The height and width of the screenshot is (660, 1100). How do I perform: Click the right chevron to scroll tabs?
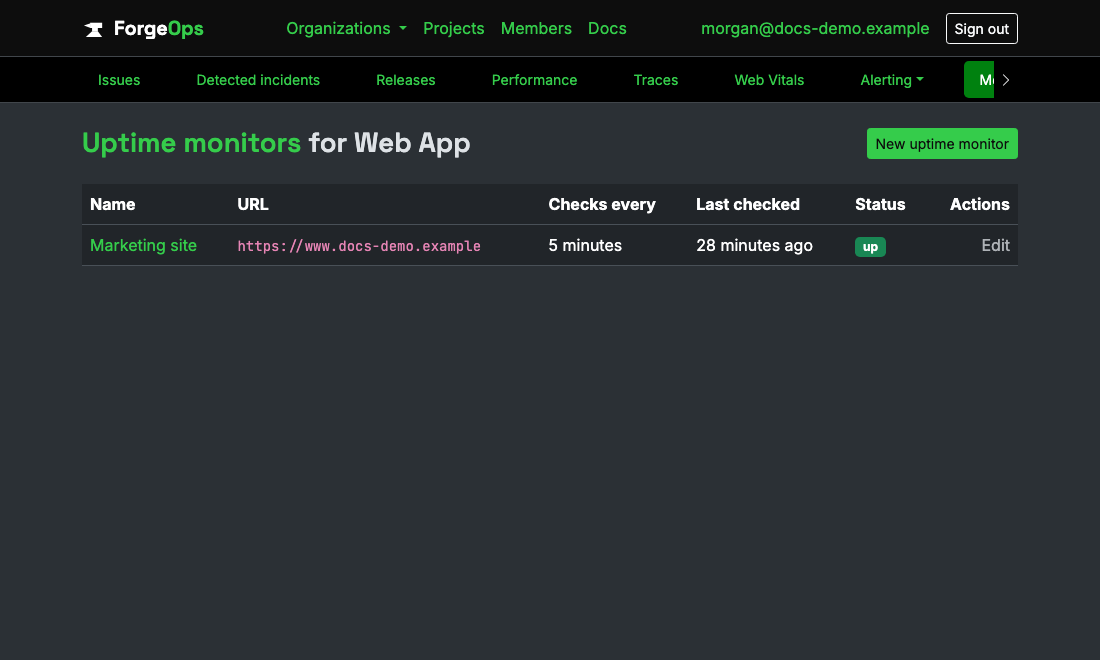point(1006,80)
